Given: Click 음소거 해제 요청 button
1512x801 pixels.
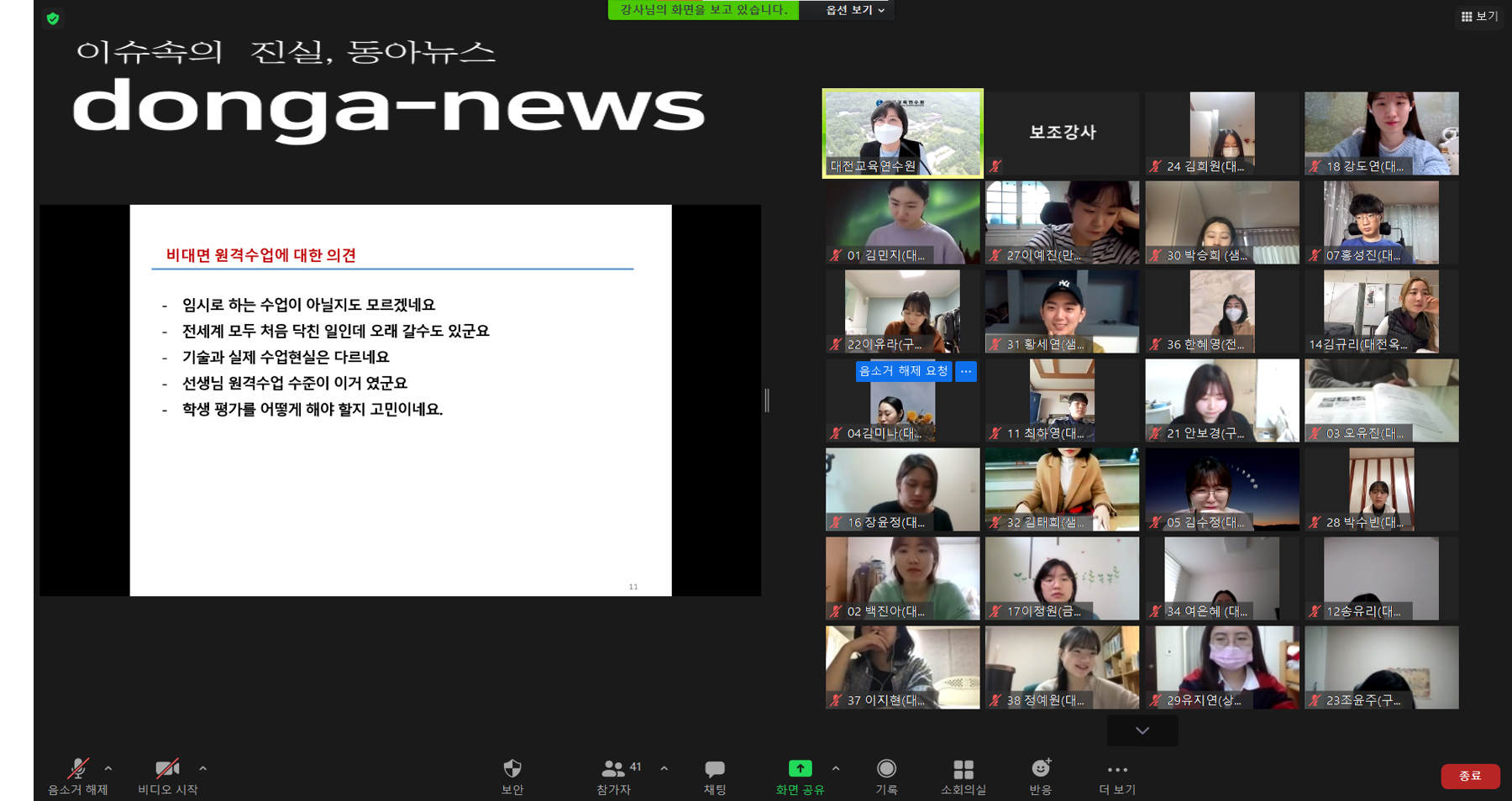Looking at the screenshot, I should tap(903, 371).
